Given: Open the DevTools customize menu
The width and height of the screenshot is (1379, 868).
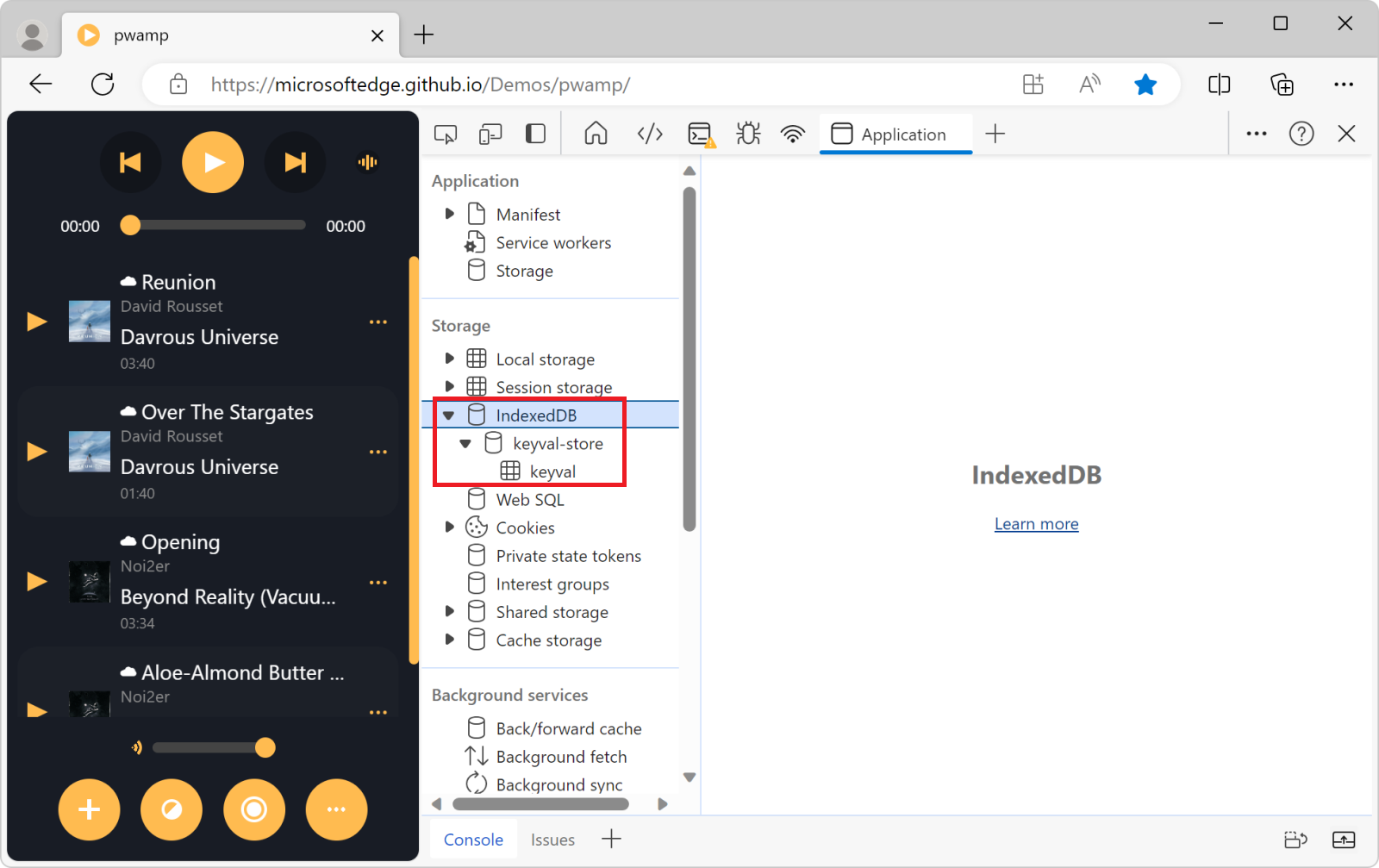Looking at the screenshot, I should click(1256, 134).
